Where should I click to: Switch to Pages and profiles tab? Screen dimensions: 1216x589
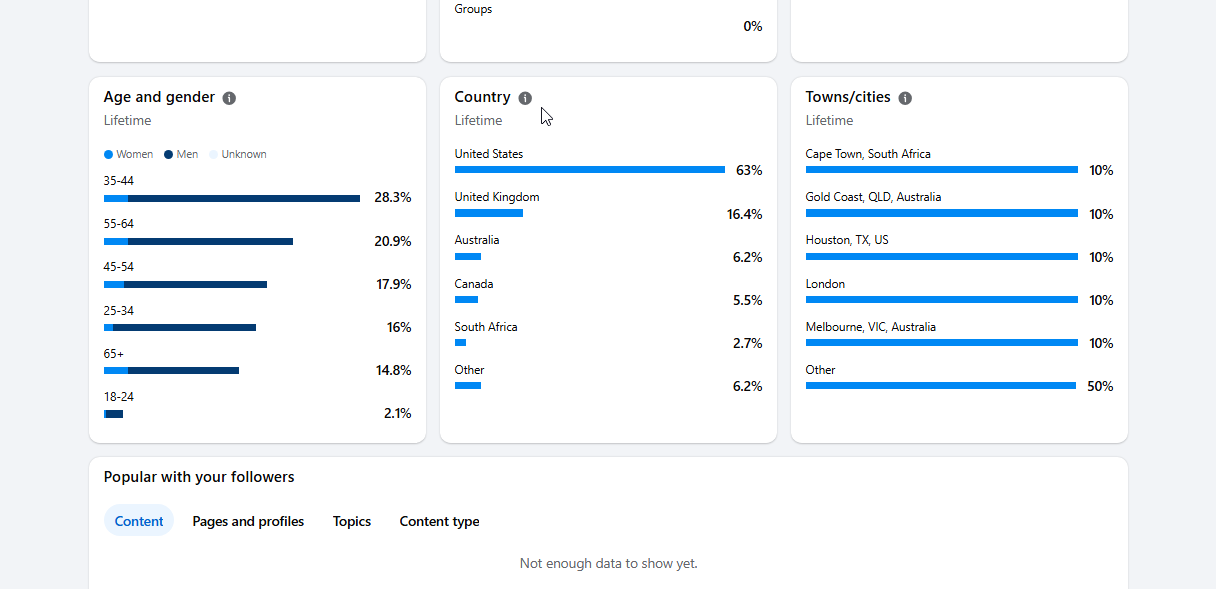click(248, 521)
